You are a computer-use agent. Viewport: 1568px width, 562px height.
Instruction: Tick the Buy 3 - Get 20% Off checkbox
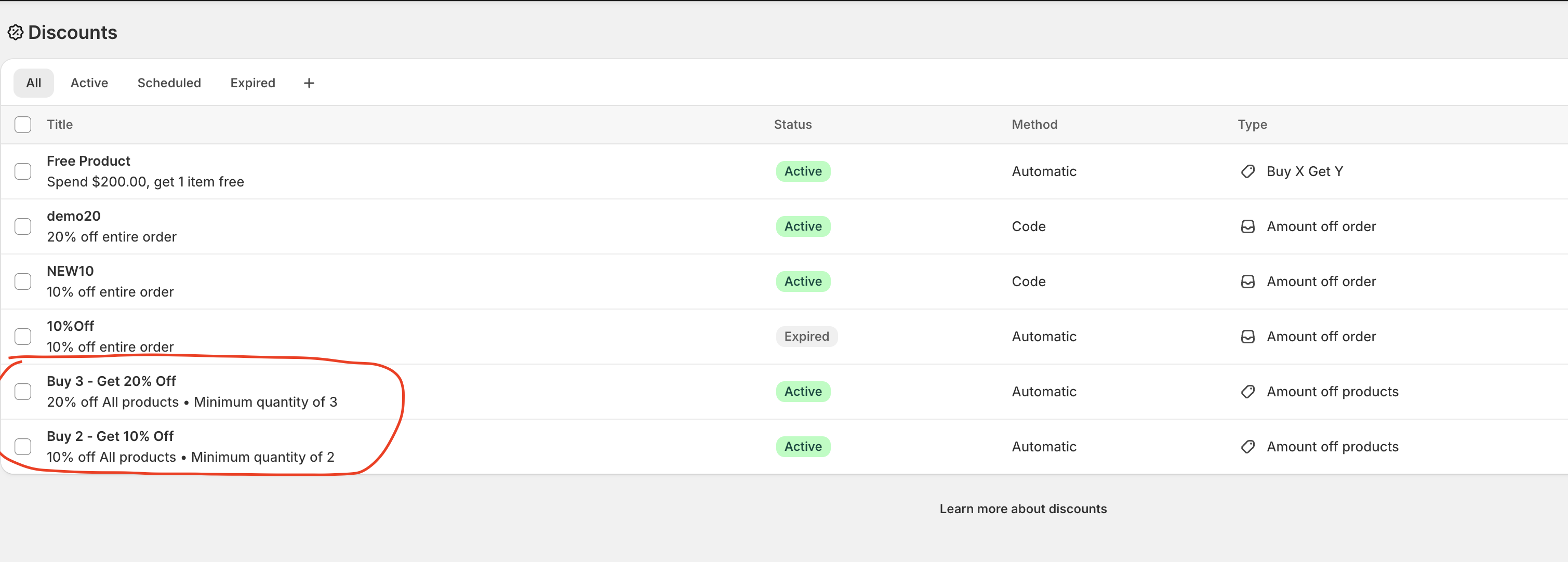pos(23,392)
